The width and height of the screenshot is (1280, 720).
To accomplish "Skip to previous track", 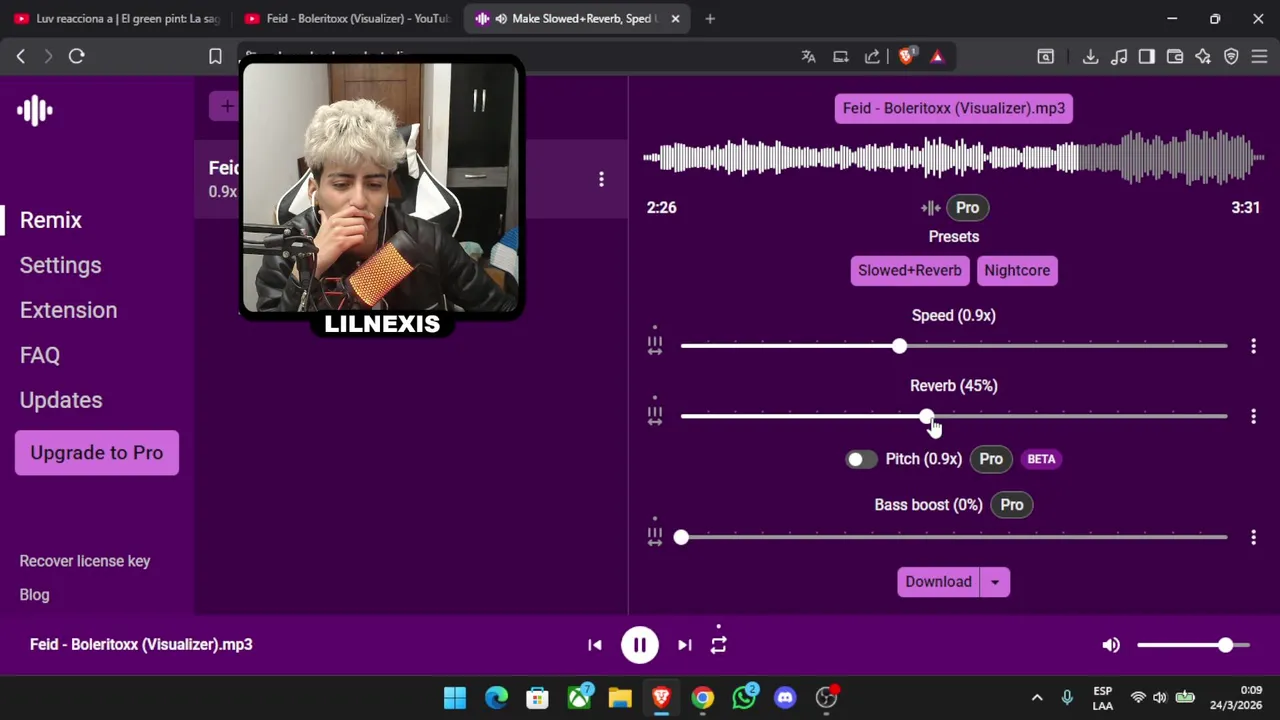I will tap(595, 645).
